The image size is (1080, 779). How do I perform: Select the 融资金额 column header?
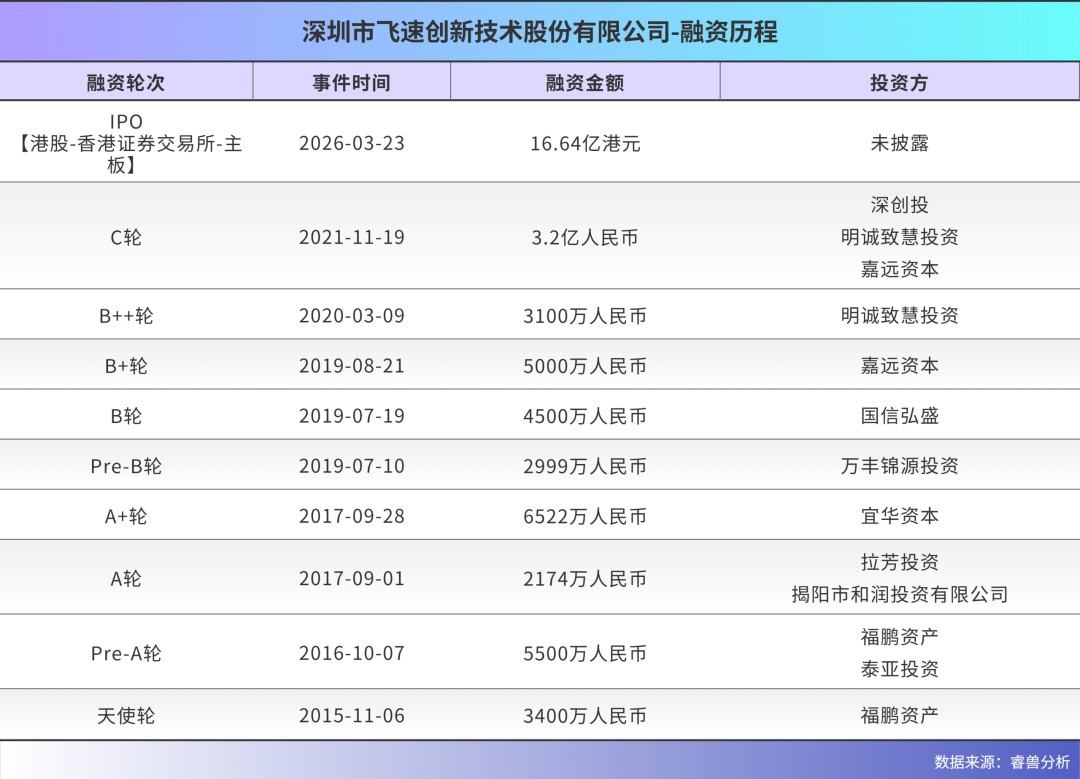pos(585,83)
